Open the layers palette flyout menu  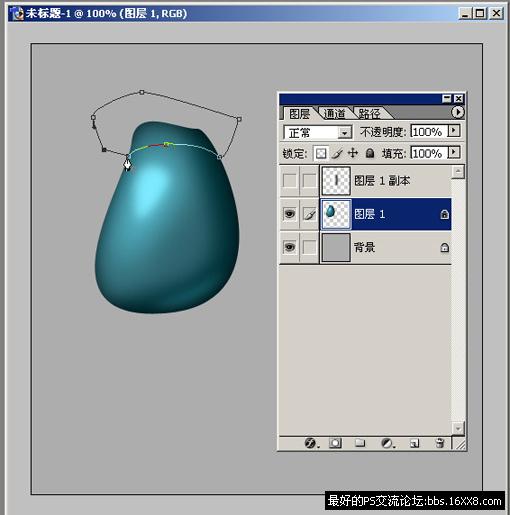pos(458,112)
